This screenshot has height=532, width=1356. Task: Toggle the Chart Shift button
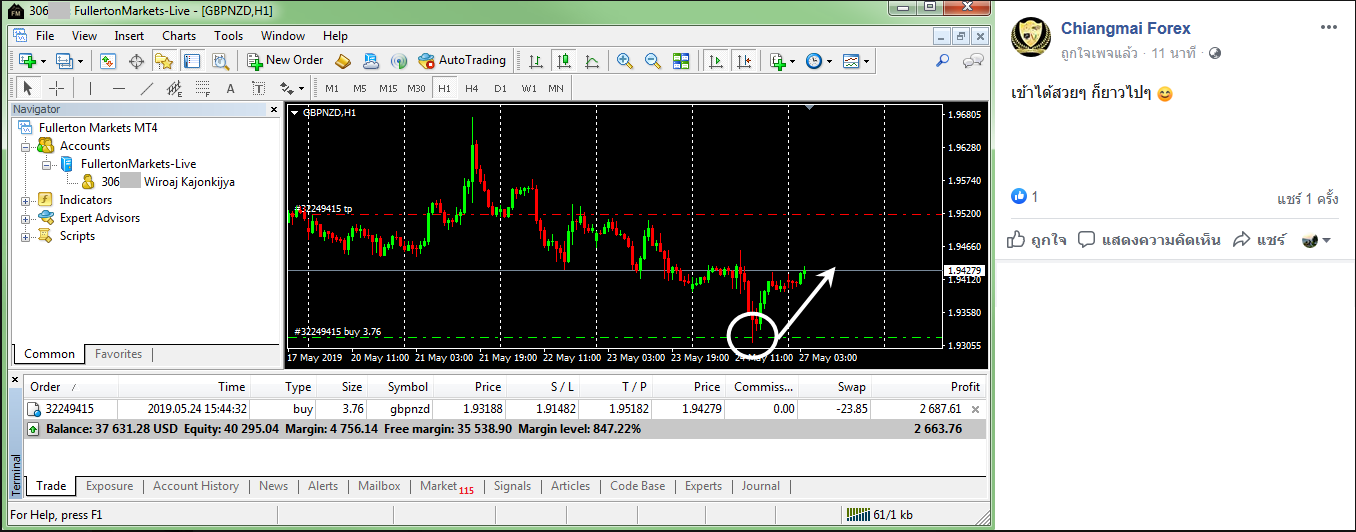click(x=743, y=61)
